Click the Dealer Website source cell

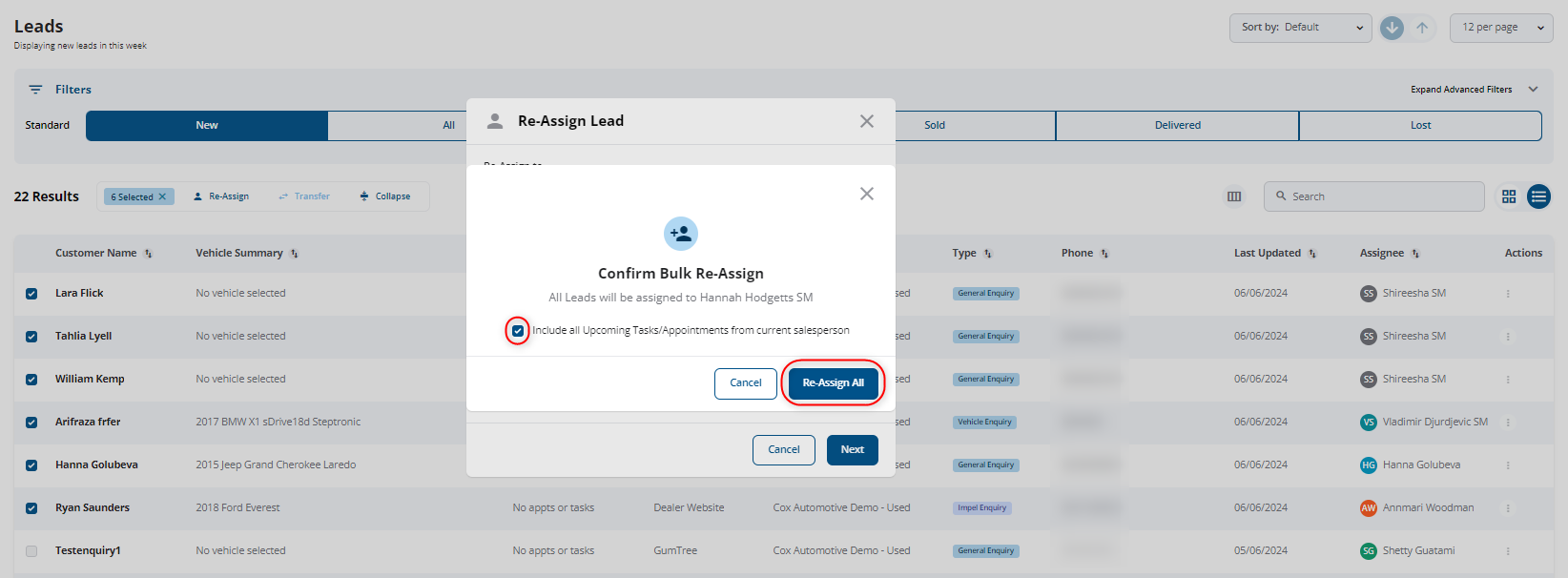pos(689,507)
